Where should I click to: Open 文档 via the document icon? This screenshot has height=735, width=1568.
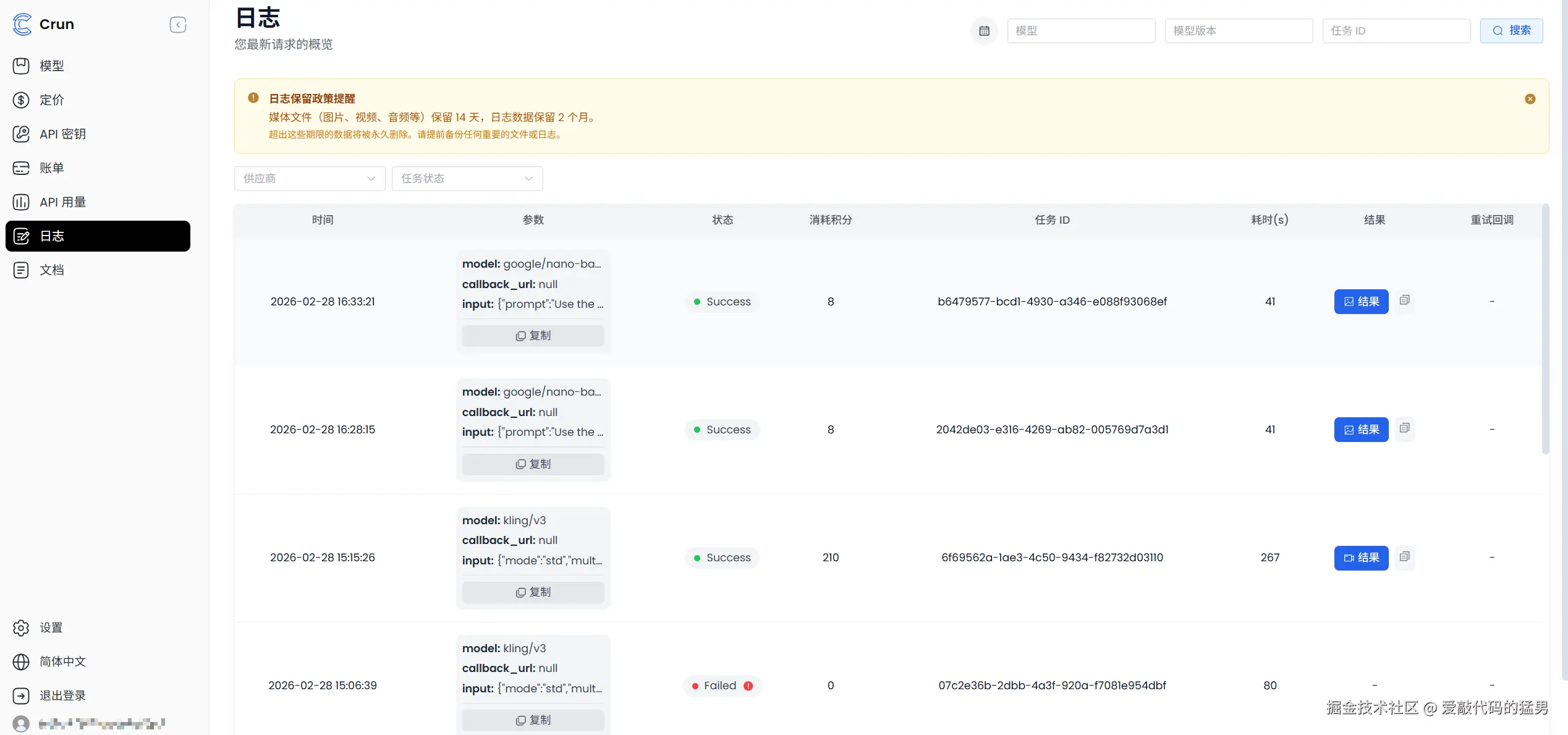22,270
